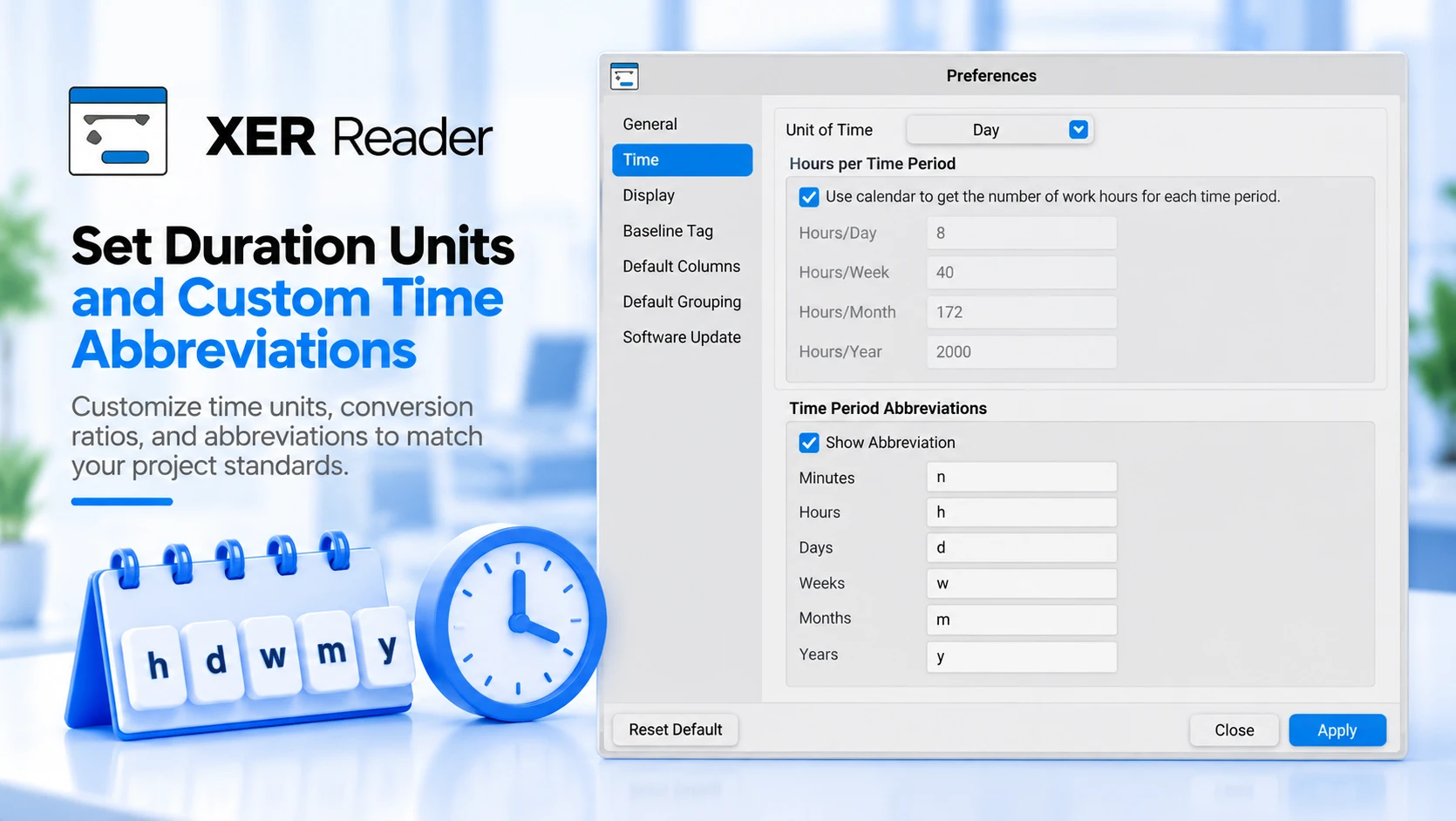Click the Months abbreviation field containing m
The height and width of the screenshot is (821, 1456).
coord(1022,620)
